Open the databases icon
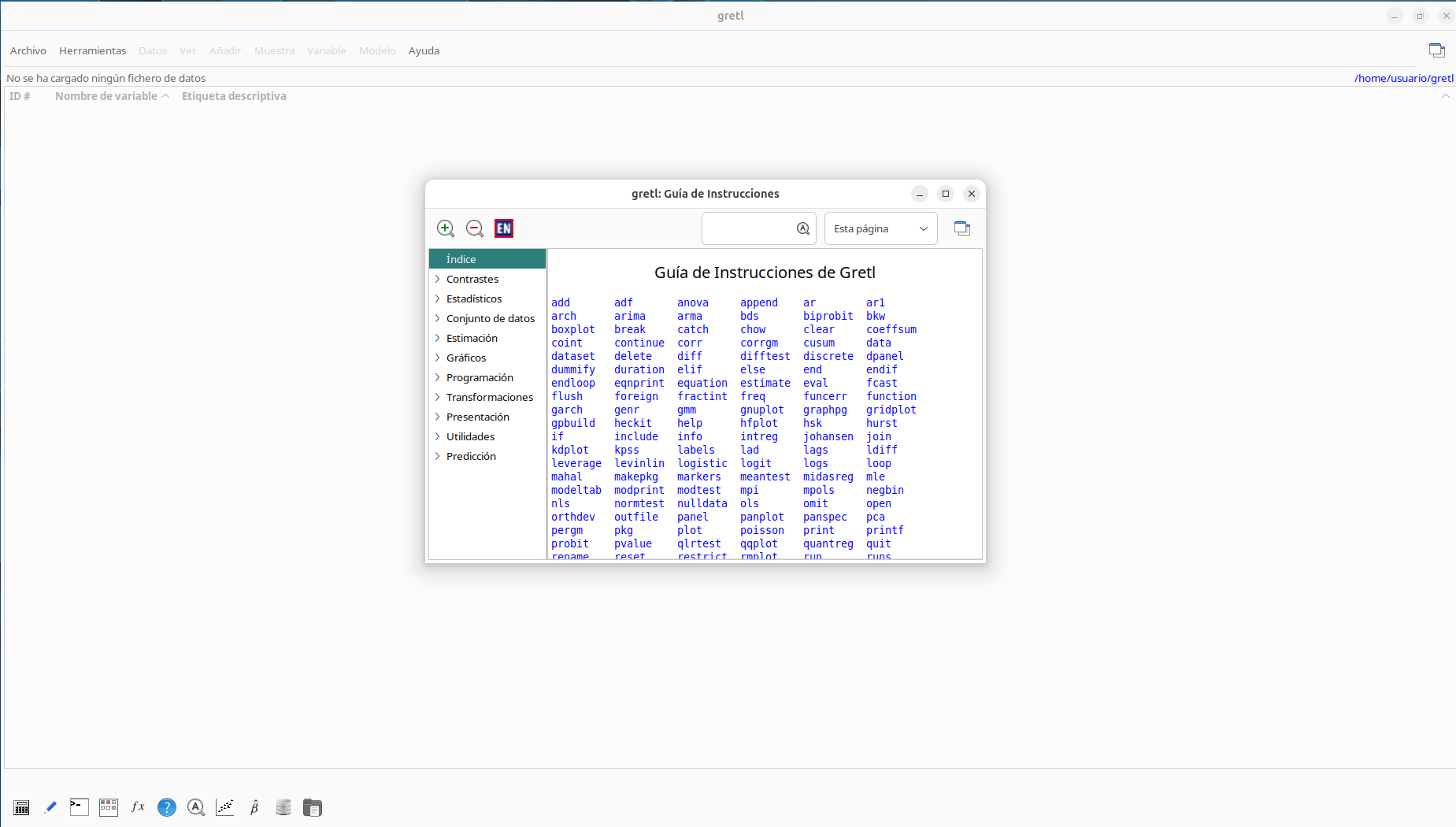Image resolution: width=1456 pixels, height=827 pixels. pos(283,807)
